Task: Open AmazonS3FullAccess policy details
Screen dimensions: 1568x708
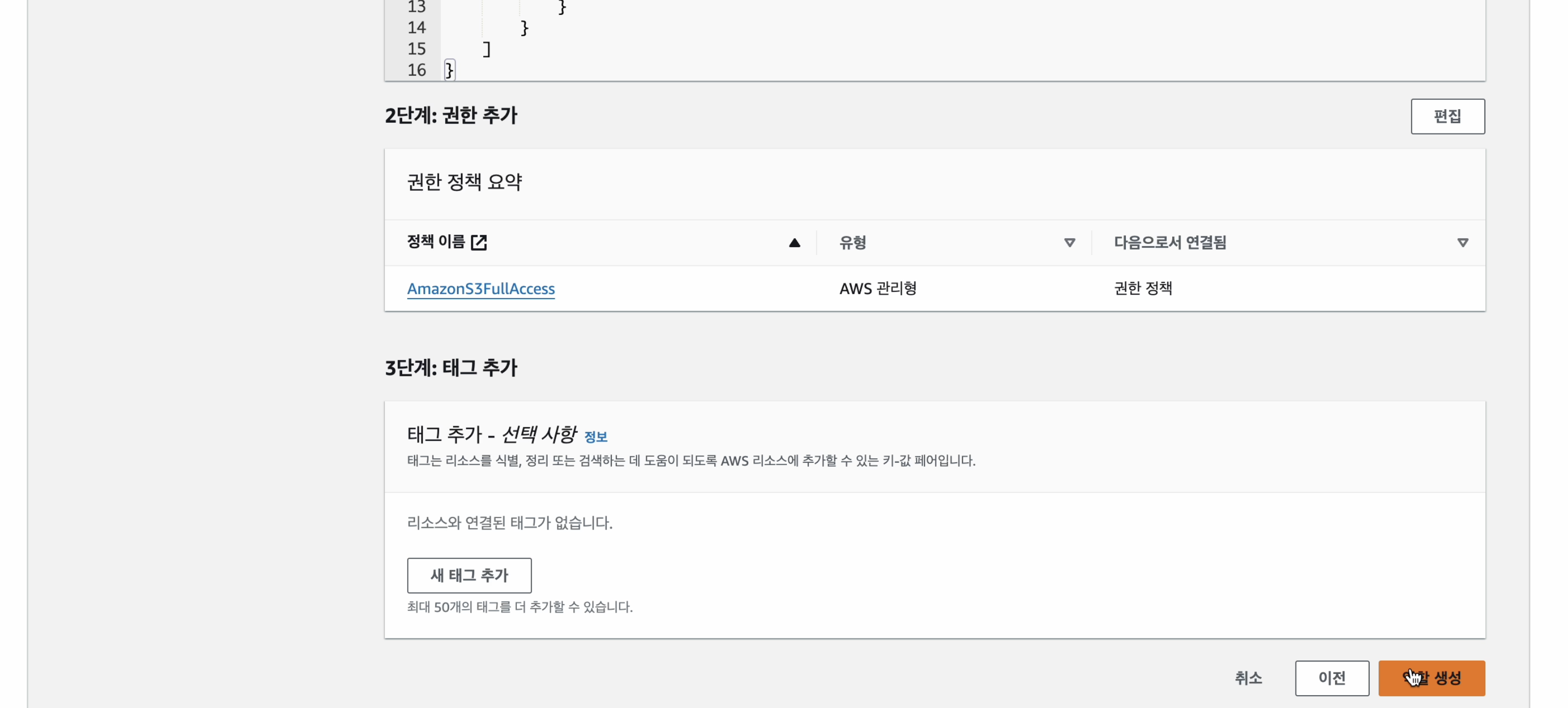Action: click(481, 289)
